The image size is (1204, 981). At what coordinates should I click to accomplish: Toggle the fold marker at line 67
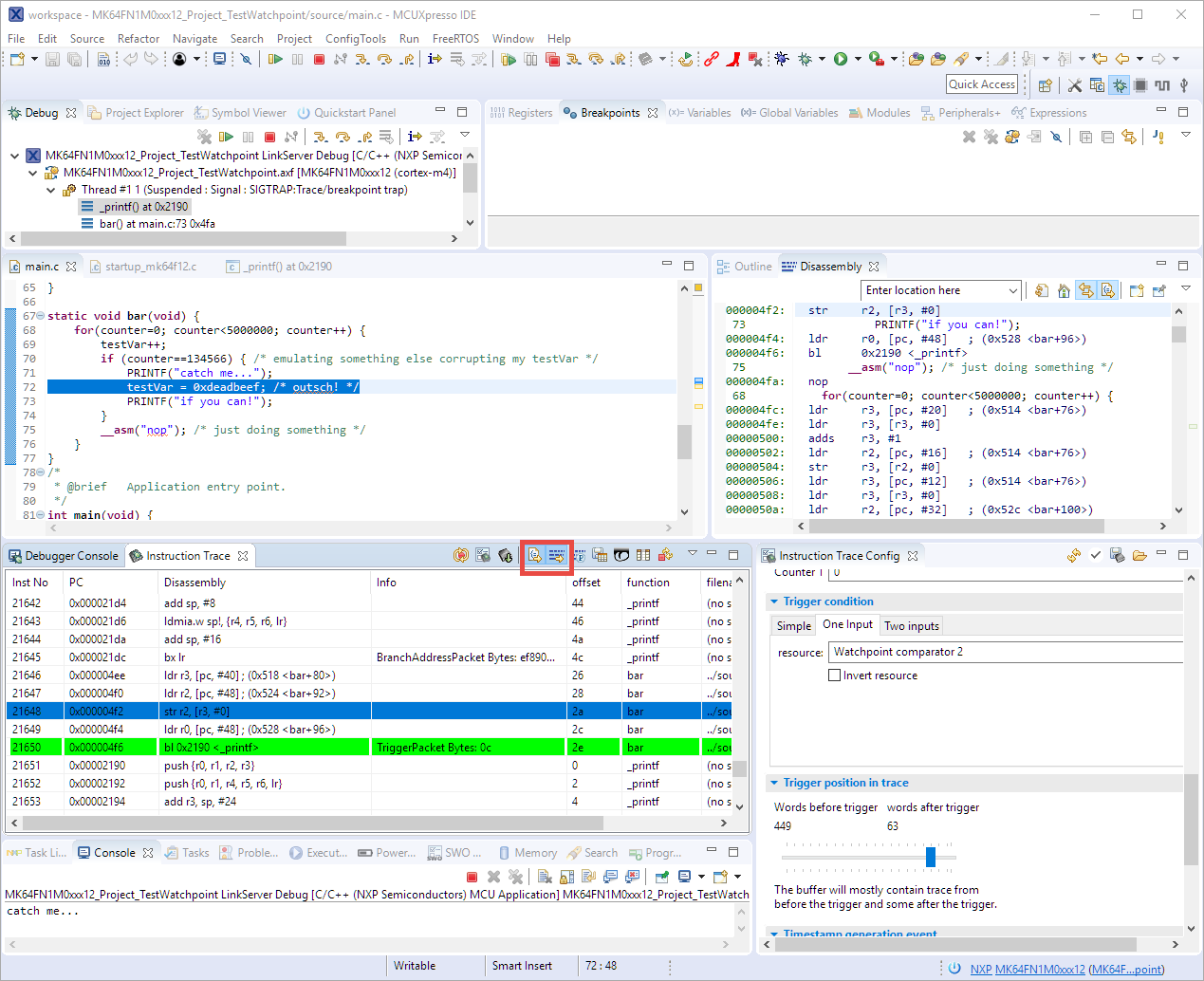point(40,316)
